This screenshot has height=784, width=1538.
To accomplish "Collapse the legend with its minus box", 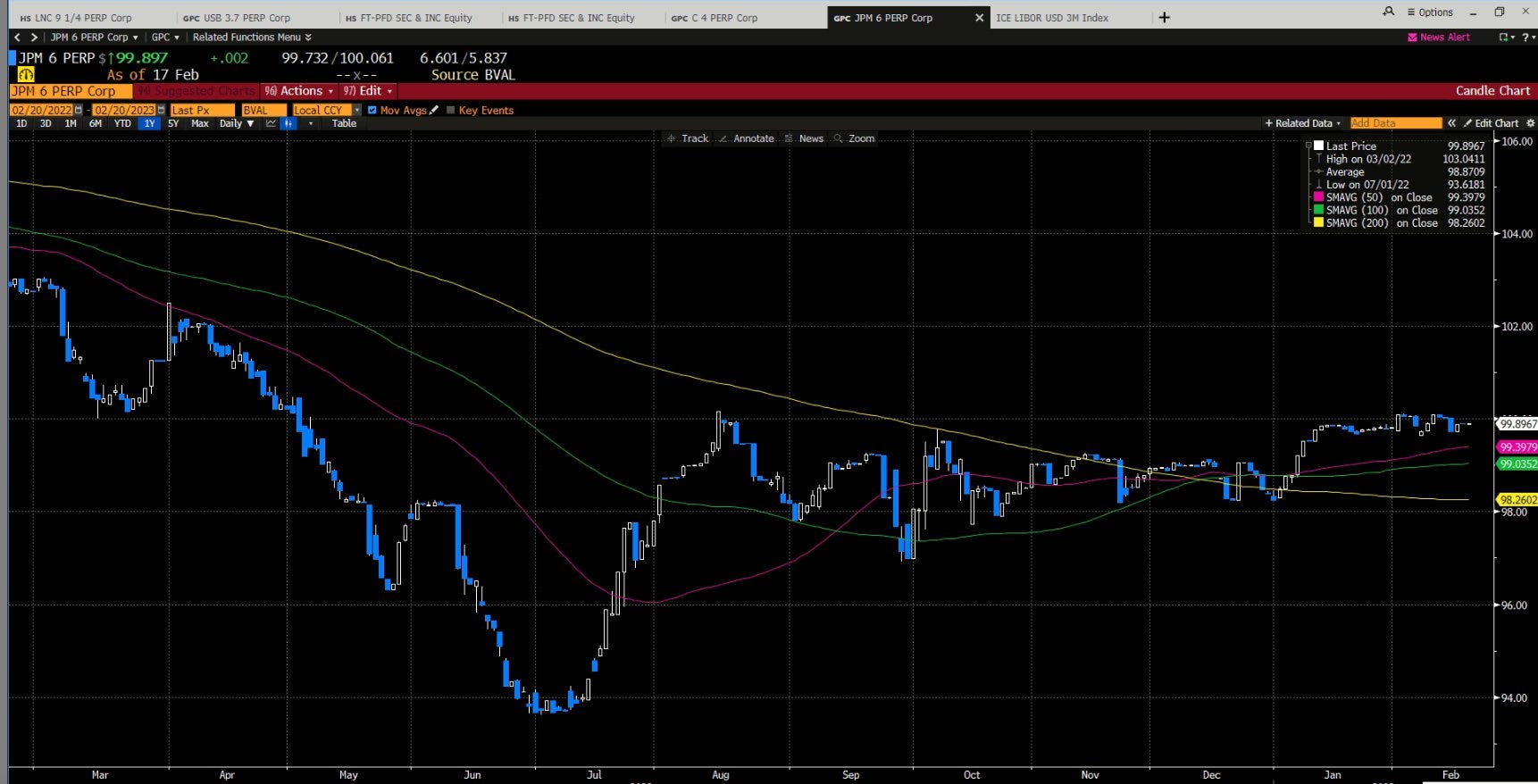I will [1308, 146].
